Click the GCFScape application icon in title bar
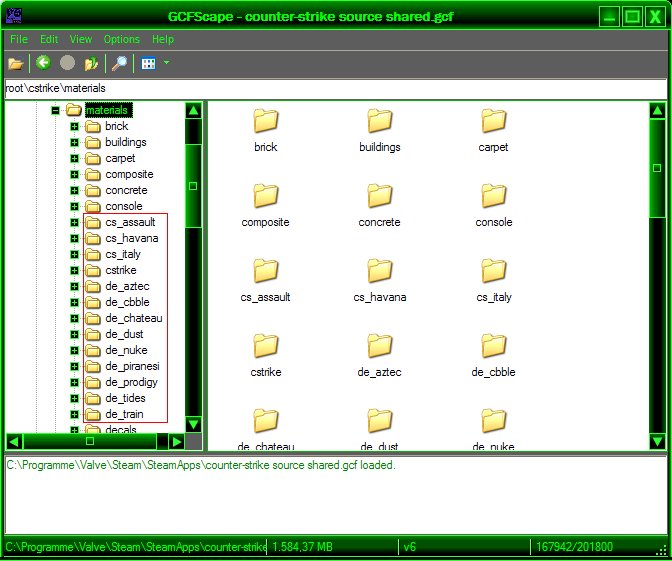This screenshot has height=561, width=672. click(14, 16)
